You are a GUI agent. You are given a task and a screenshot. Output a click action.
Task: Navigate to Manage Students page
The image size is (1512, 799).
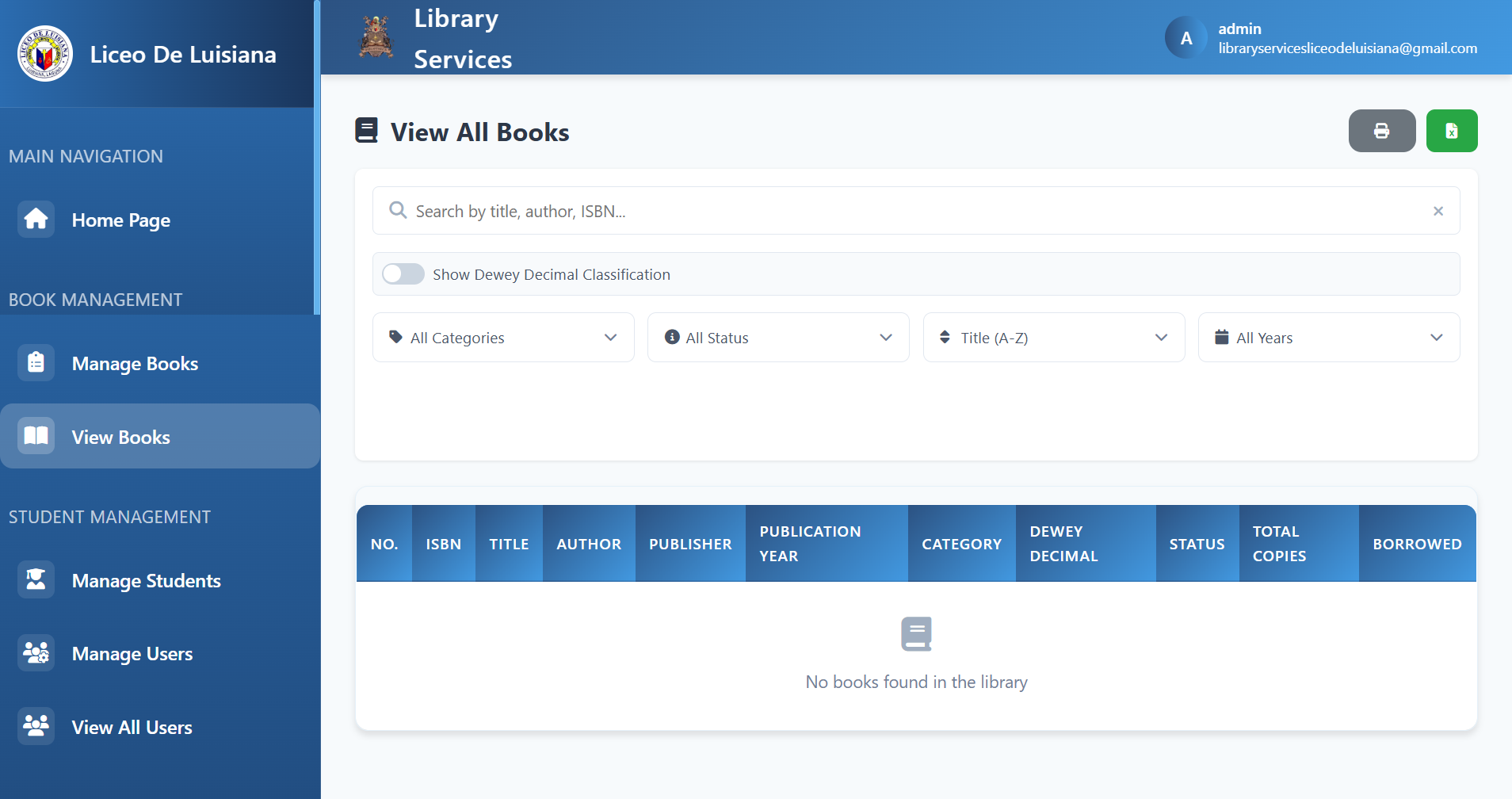pyautogui.click(x=146, y=579)
